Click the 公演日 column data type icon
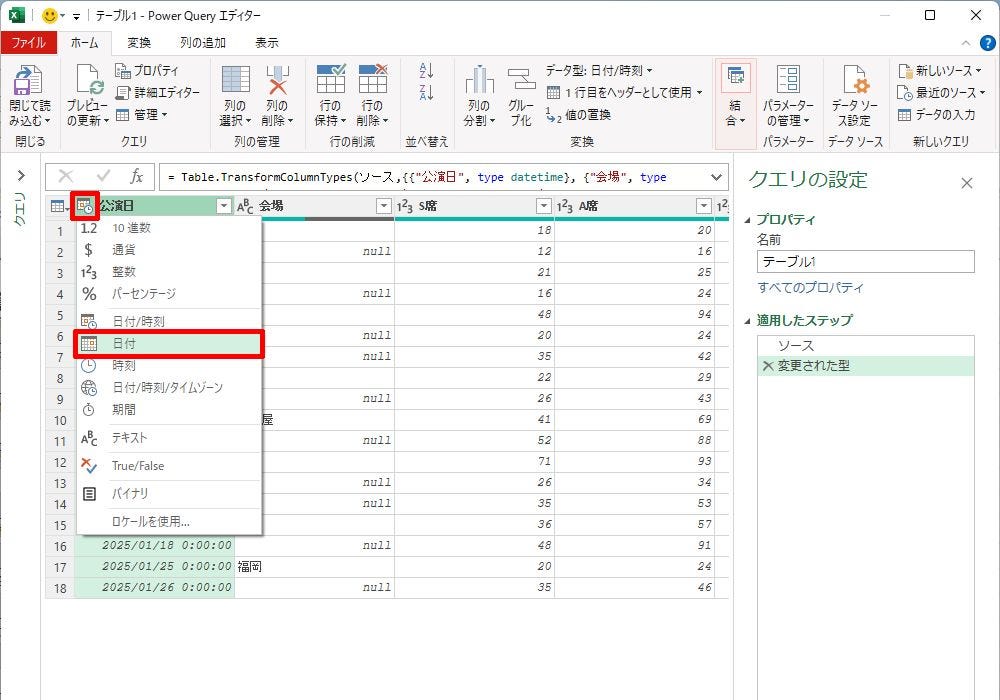The image size is (1000, 700). (86, 206)
